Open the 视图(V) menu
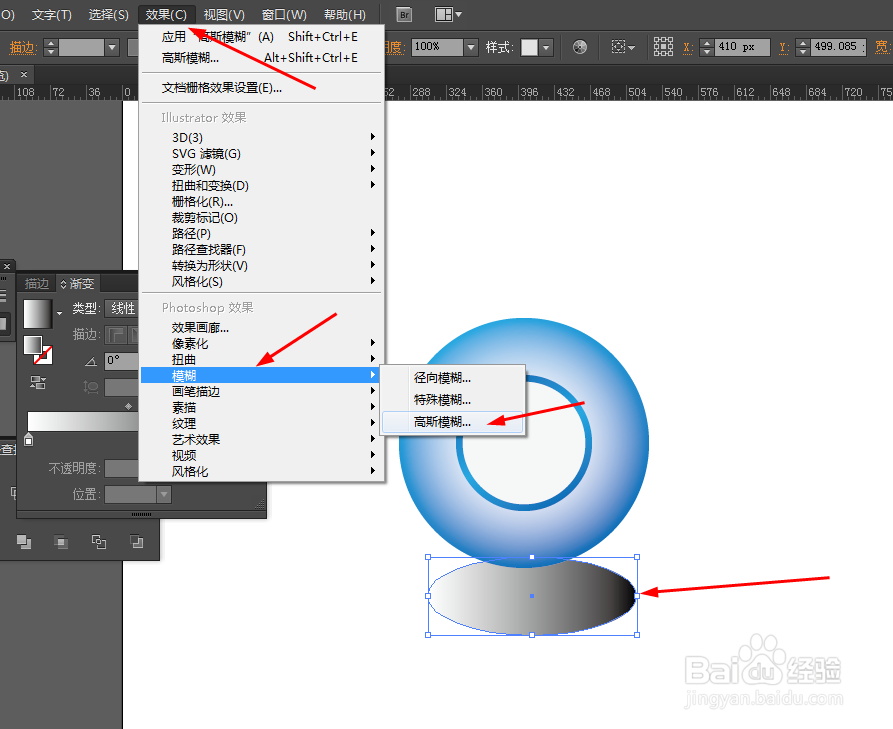The height and width of the screenshot is (729, 893). click(x=224, y=14)
